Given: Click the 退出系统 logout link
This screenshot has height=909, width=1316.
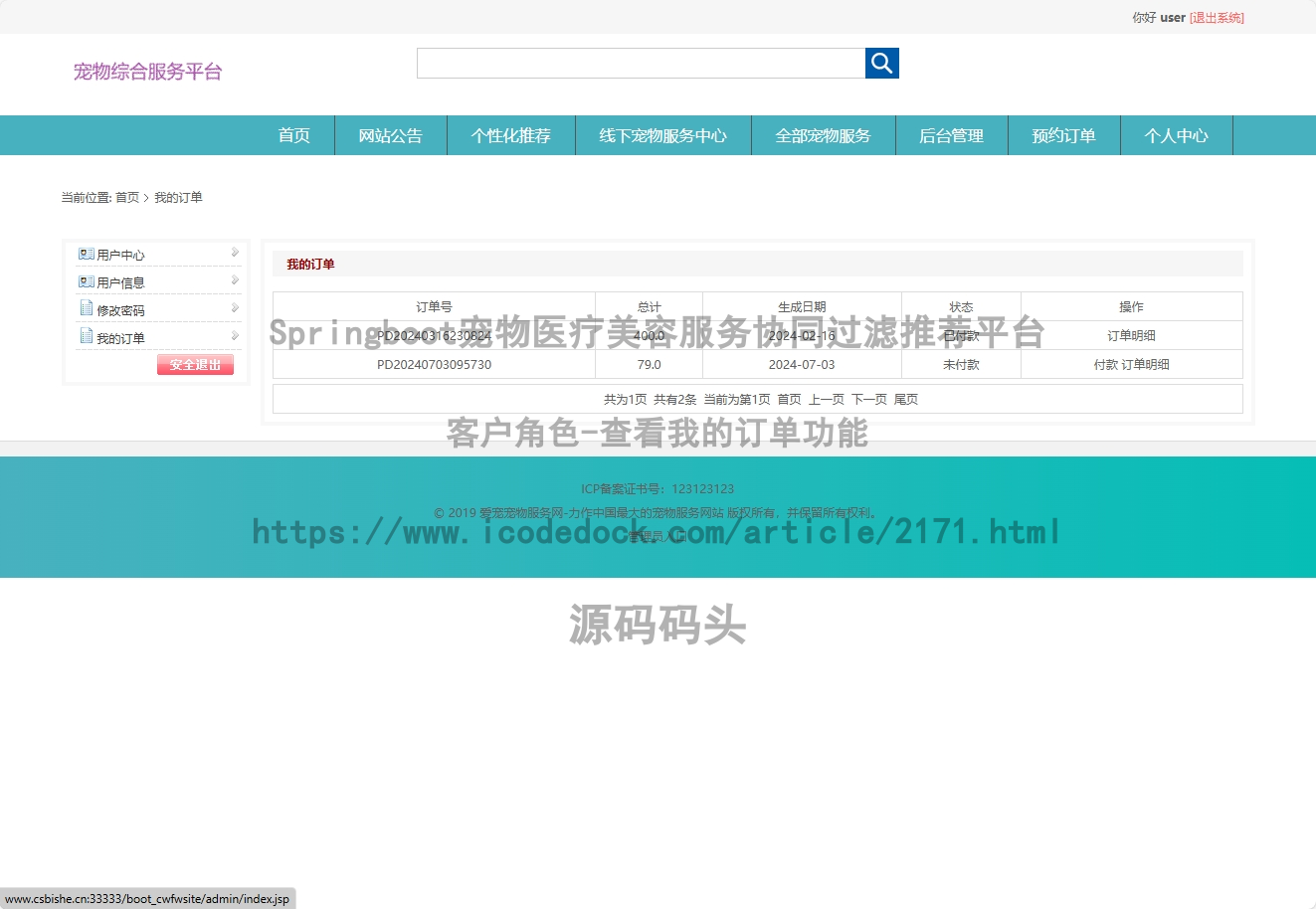Looking at the screenshot, I should click(1217, 18).
